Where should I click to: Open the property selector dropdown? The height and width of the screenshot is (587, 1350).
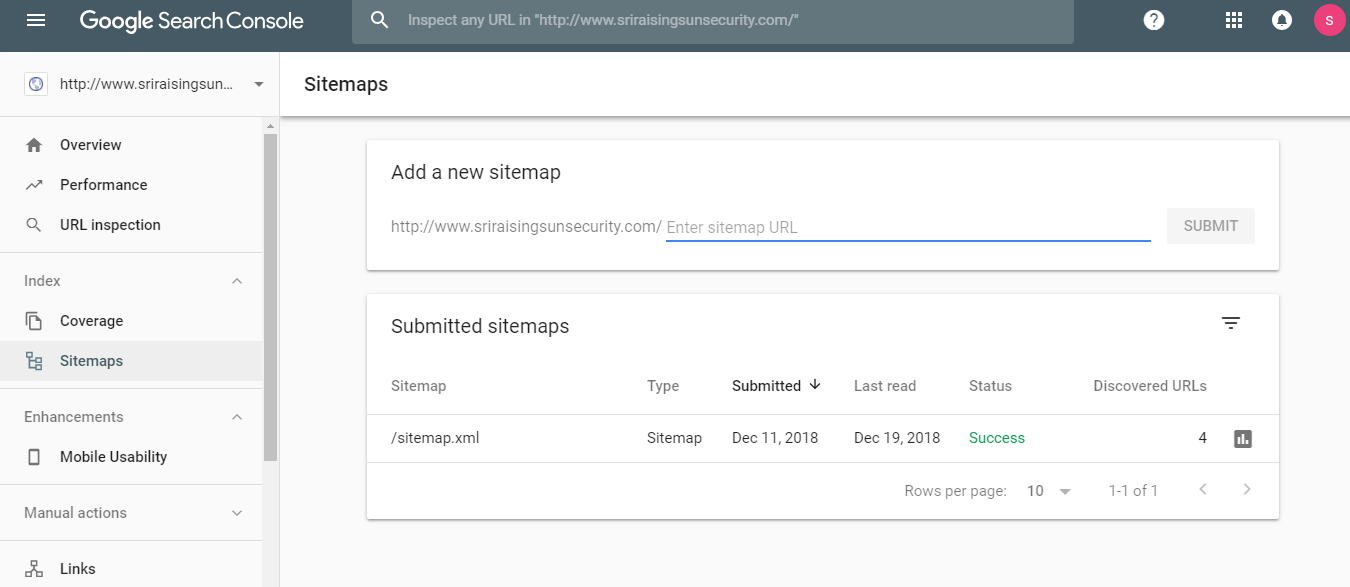258,84
